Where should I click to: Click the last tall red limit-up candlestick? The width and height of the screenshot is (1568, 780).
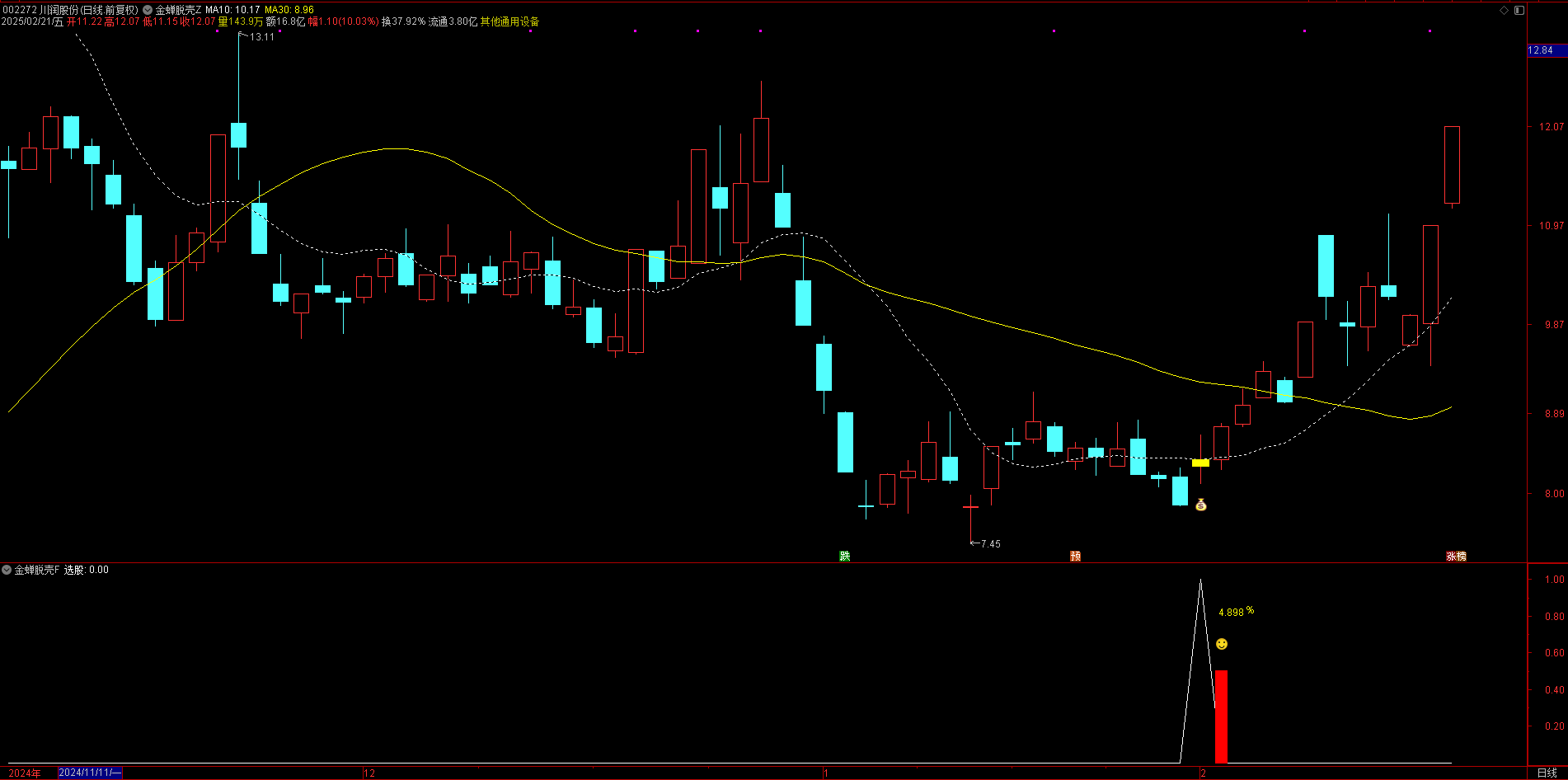1452,165
